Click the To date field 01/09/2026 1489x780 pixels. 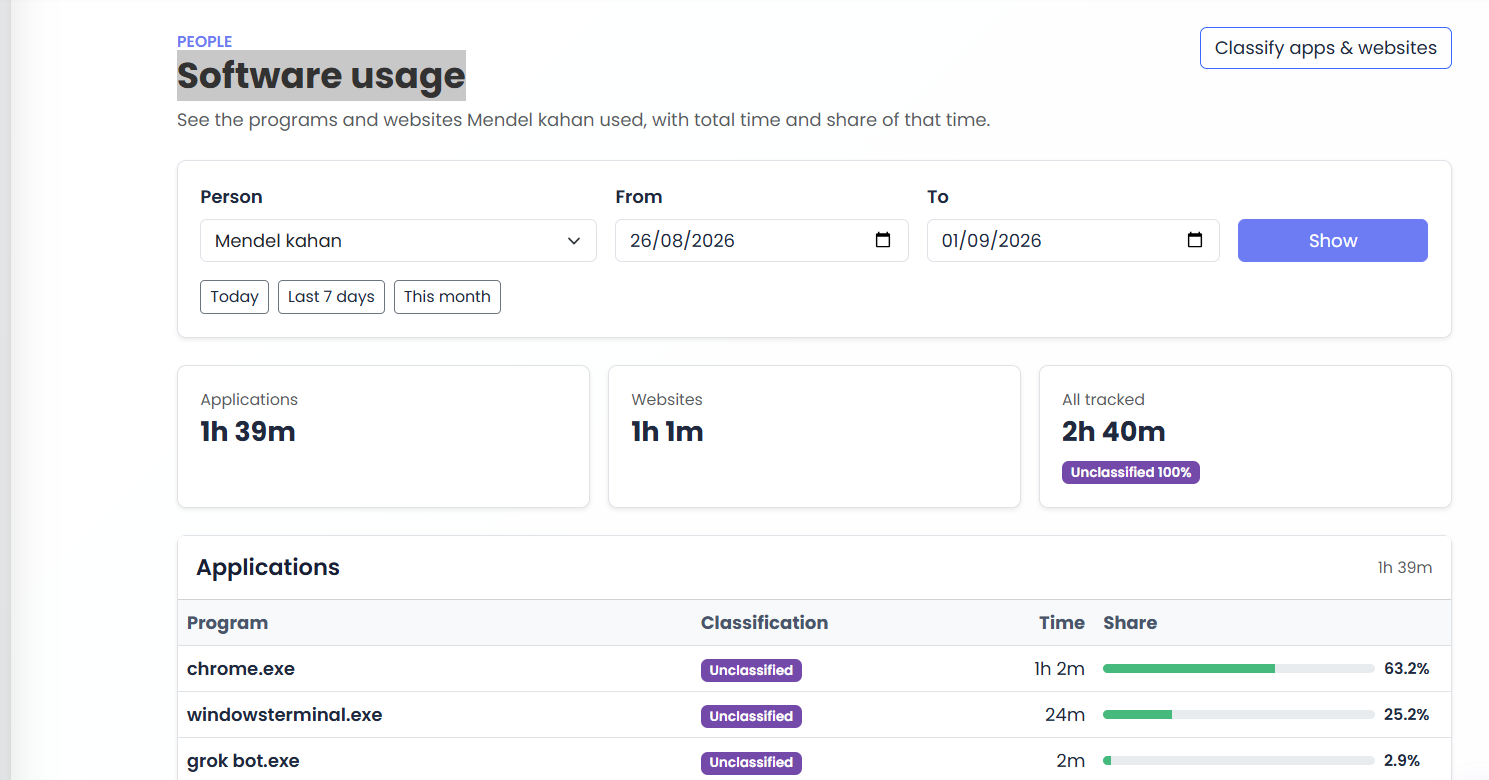click(1073, 241)
